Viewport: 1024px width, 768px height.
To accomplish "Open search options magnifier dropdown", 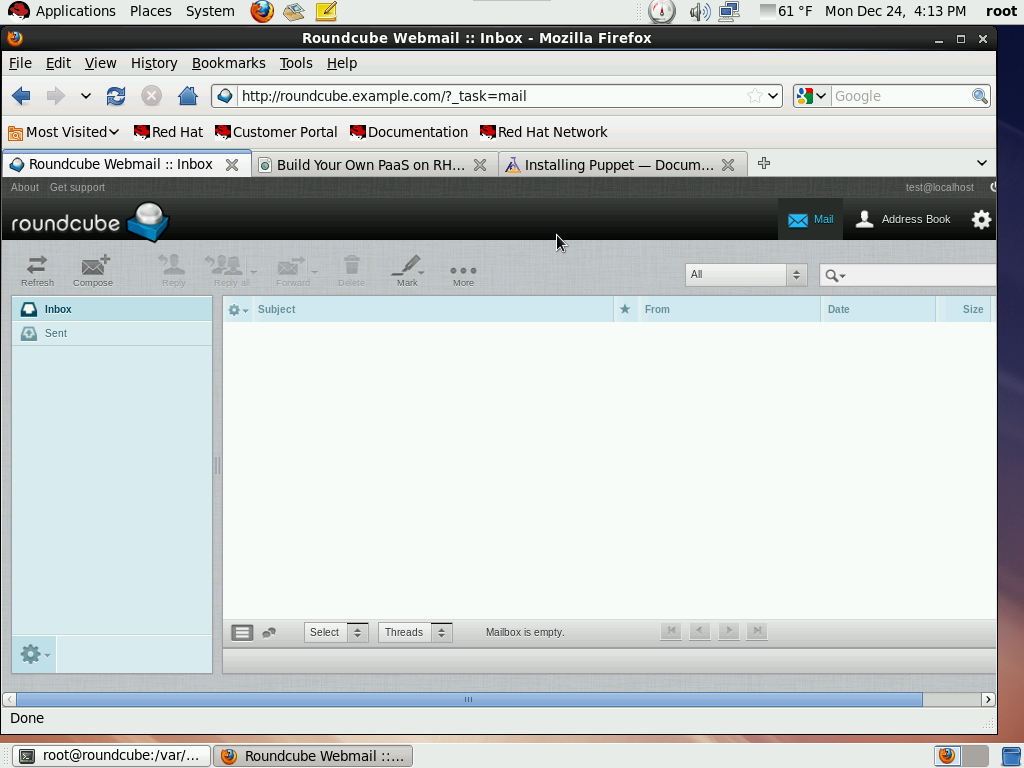I will point(835,276).
